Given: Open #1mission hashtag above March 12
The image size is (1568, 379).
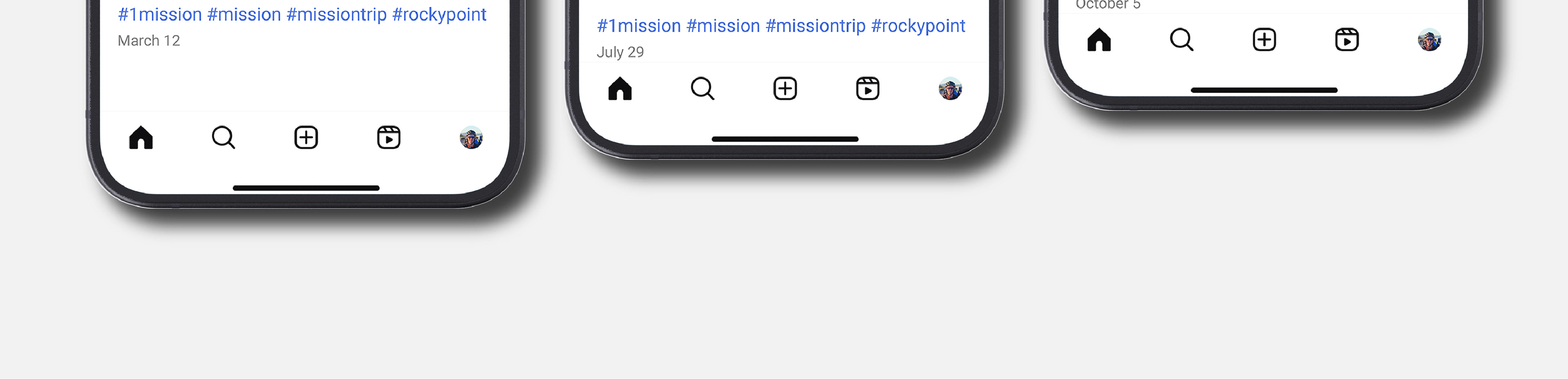Looking at the screenshot, I should click(x=160, y=15).
